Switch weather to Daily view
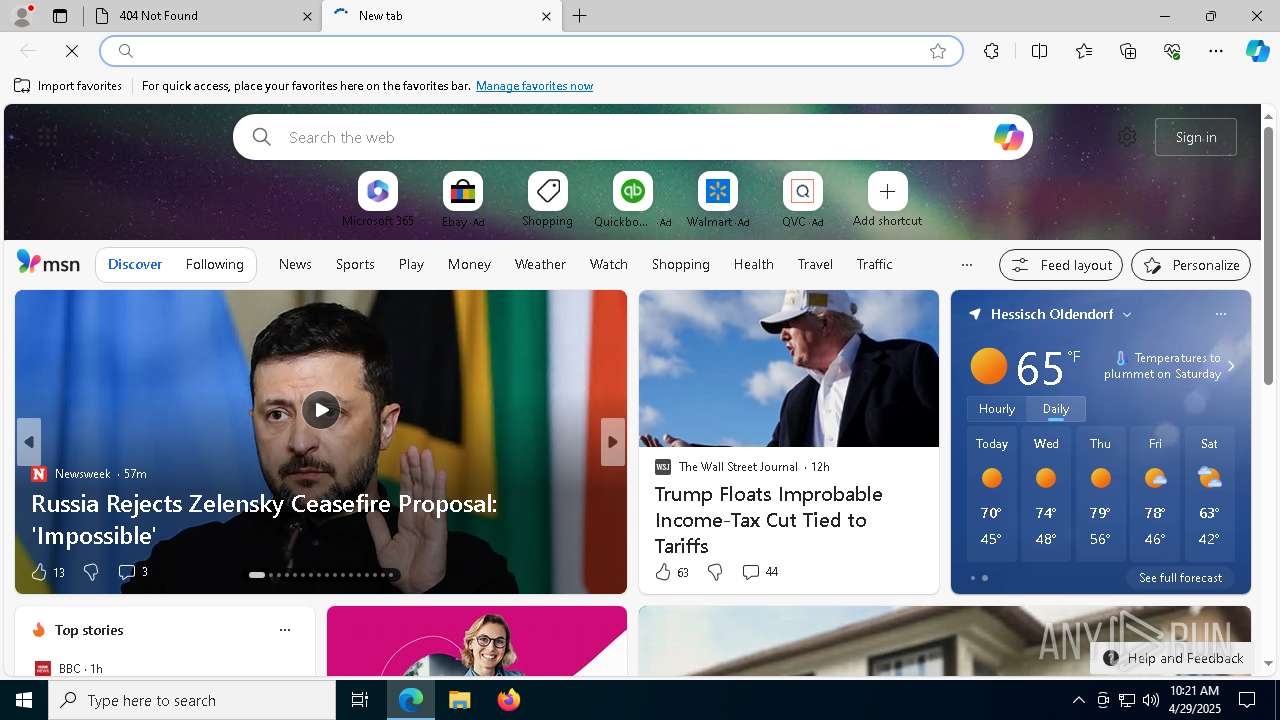 click(1056, 409)
